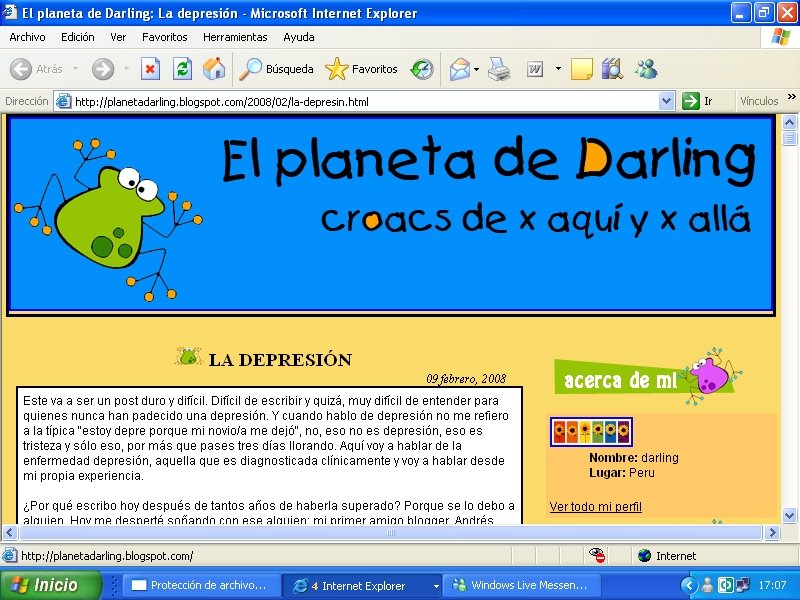The width and height of the screenshot is (800, 600).
Task: Stop page loading with red X icon
Action: tap(150, 69)
